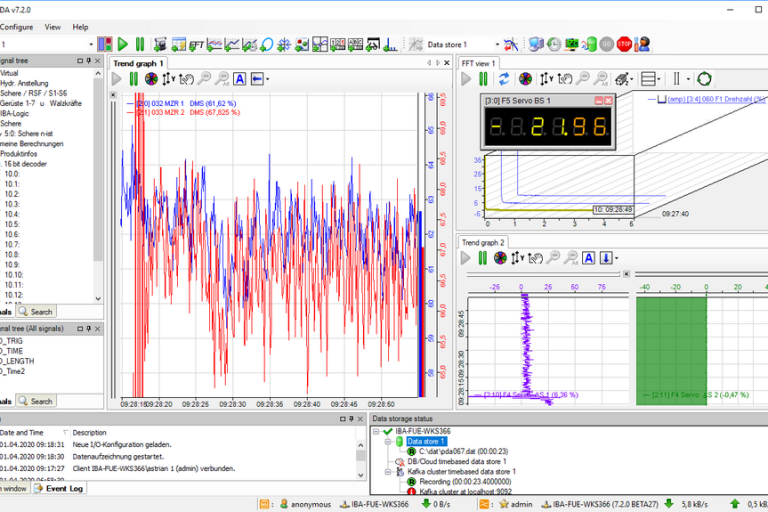Switch to the Event Log tab

tap(59, 488)
